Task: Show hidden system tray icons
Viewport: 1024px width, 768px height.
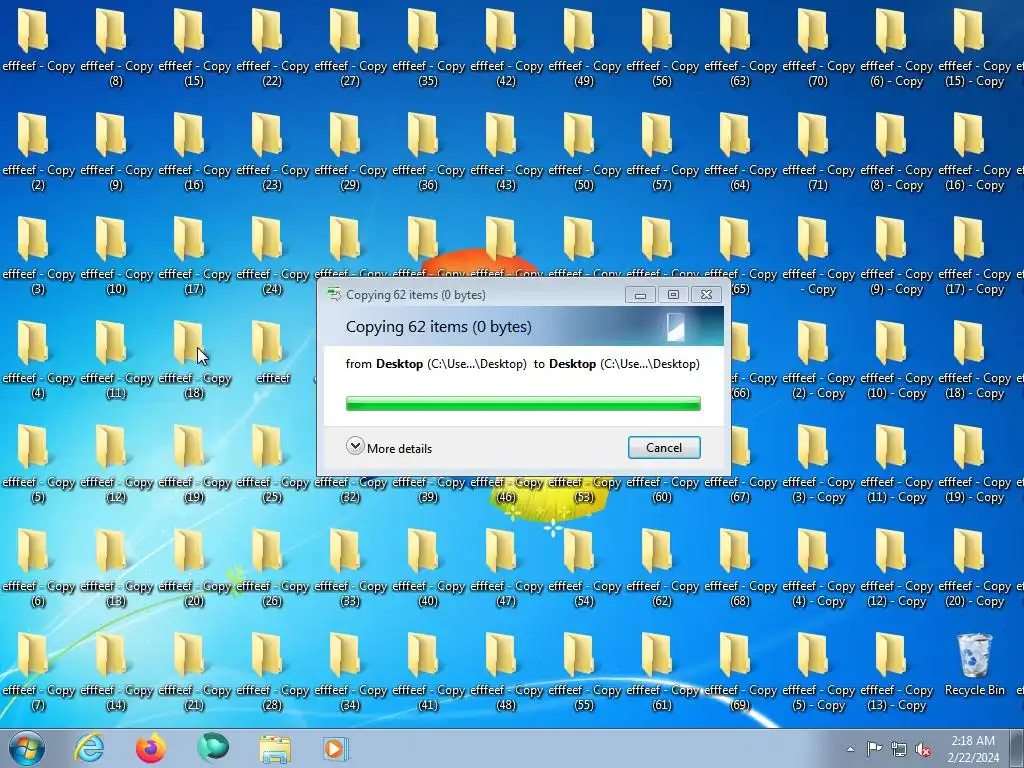Action: click(850, 749)
